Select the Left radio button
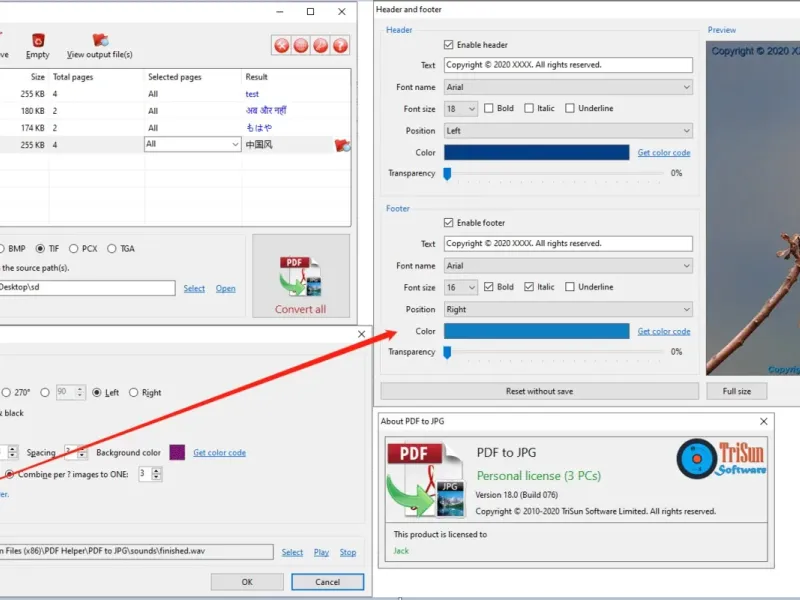 [x=97, y=392]
